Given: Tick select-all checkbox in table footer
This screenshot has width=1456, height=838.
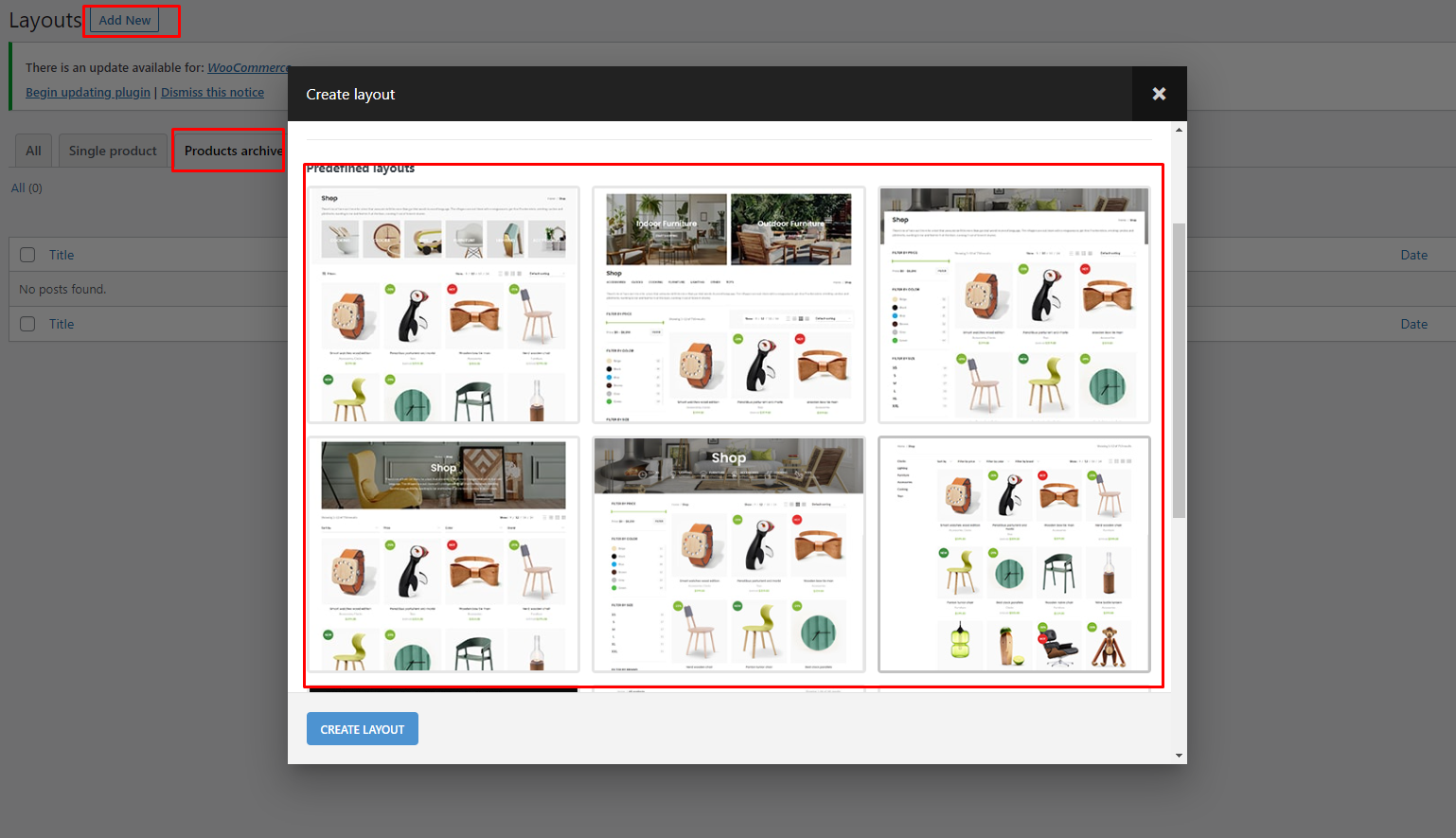Looking at the screenshot, I should [x=27, y=324].
